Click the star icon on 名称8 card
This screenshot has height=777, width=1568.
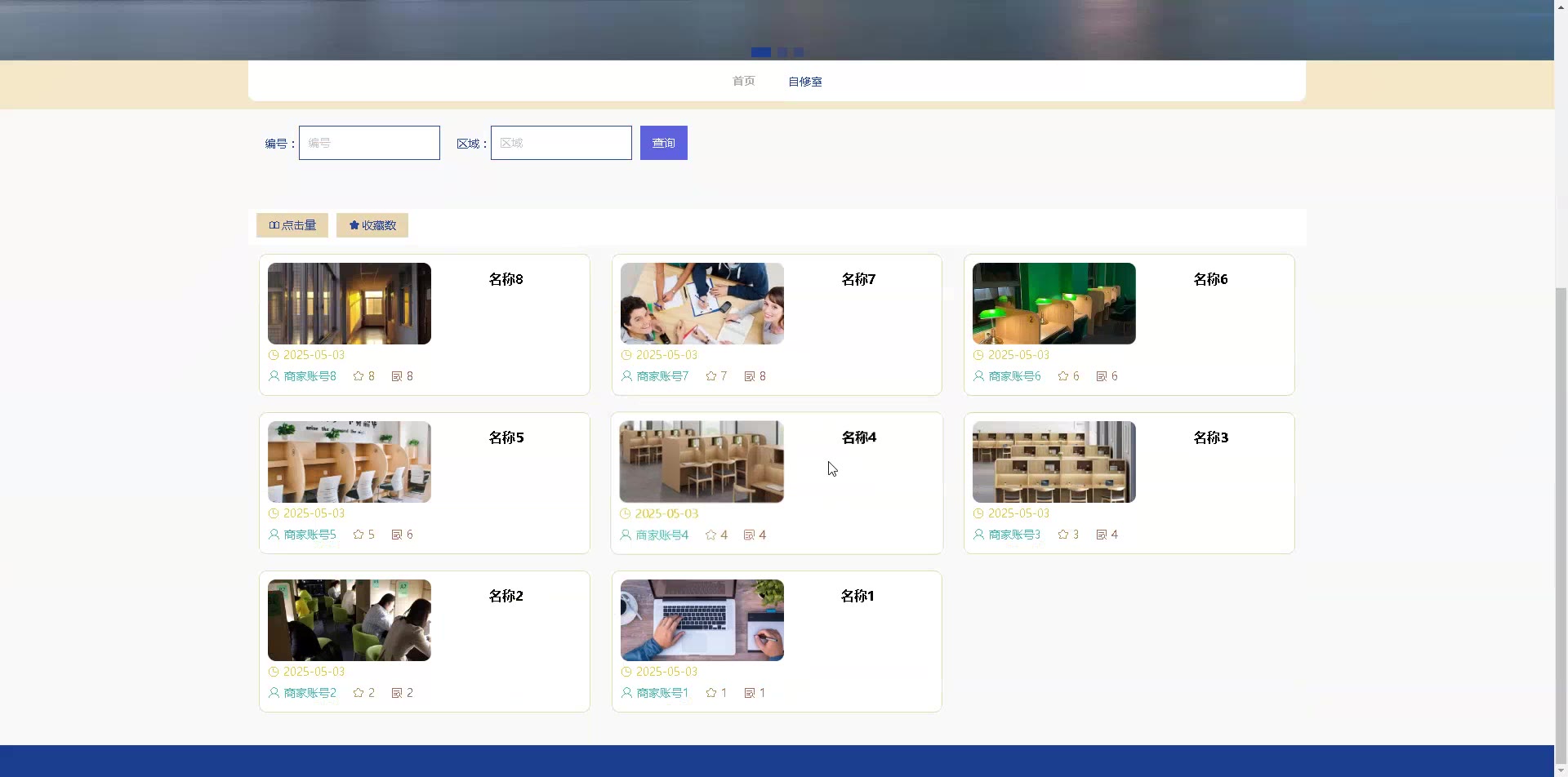[359, 376]
